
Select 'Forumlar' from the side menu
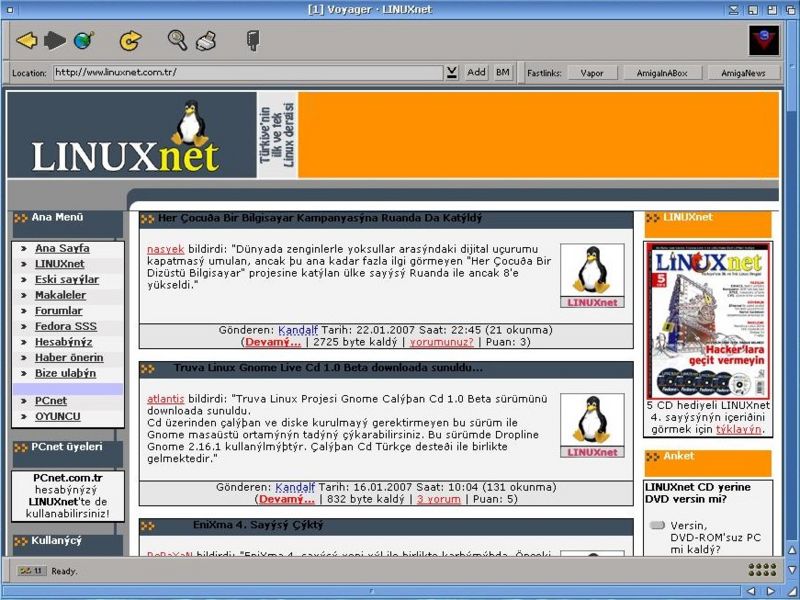tap(59, 310)
